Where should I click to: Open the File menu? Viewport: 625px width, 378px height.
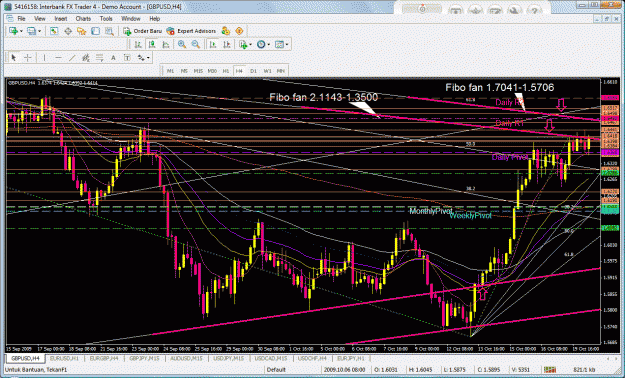(x=21, y=19)
